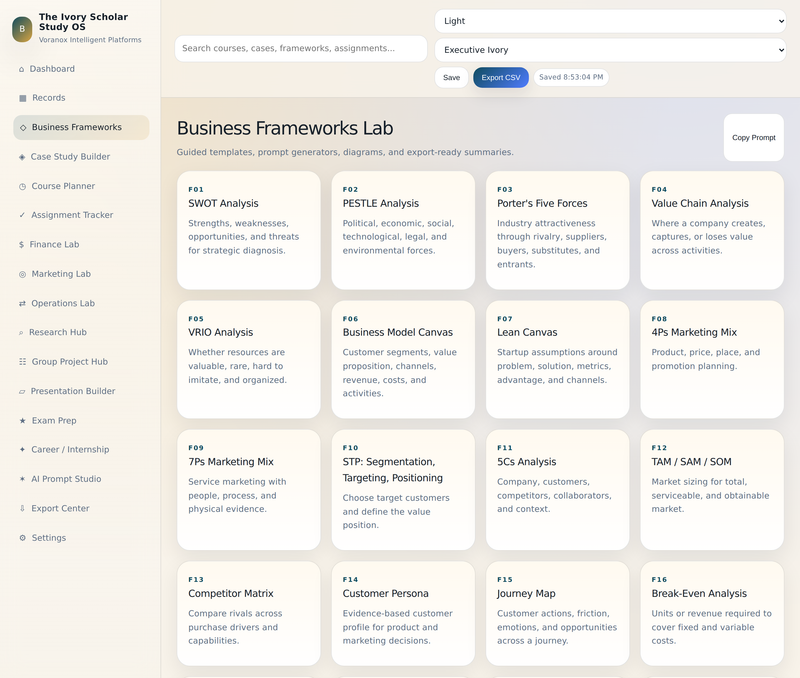This screenshot has height=678, width=800.
Task: Click the AI Prompt Studio asterisk icon
Action: tap(22, 479)
